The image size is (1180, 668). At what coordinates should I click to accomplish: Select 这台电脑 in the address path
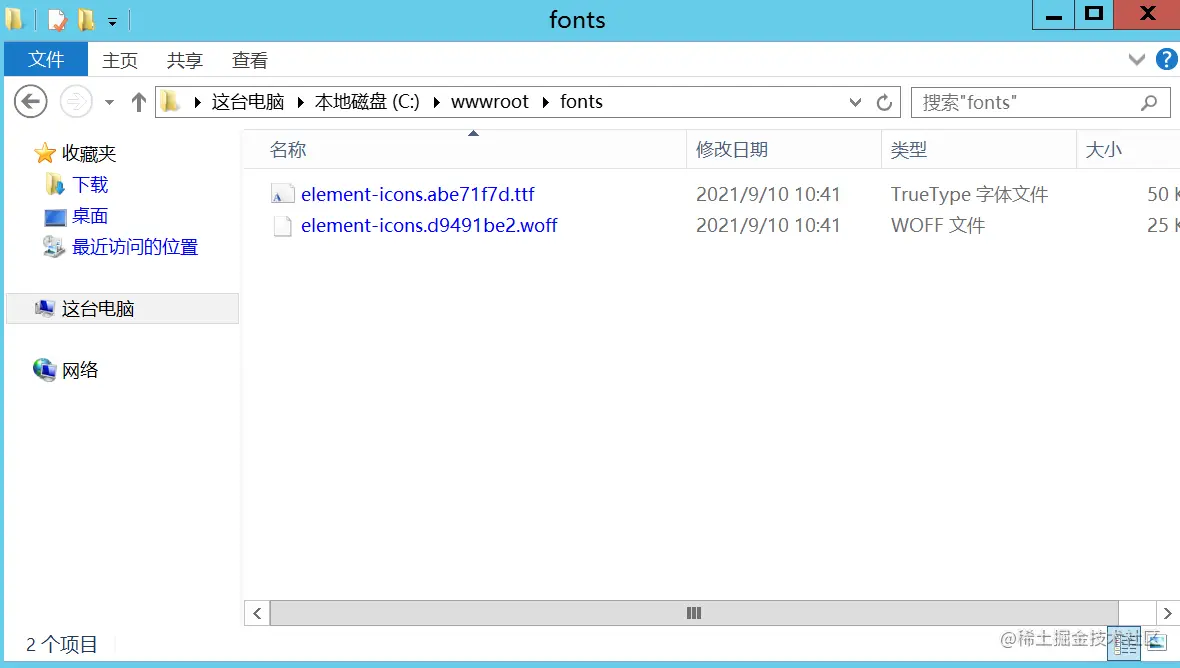pos(248,102)
